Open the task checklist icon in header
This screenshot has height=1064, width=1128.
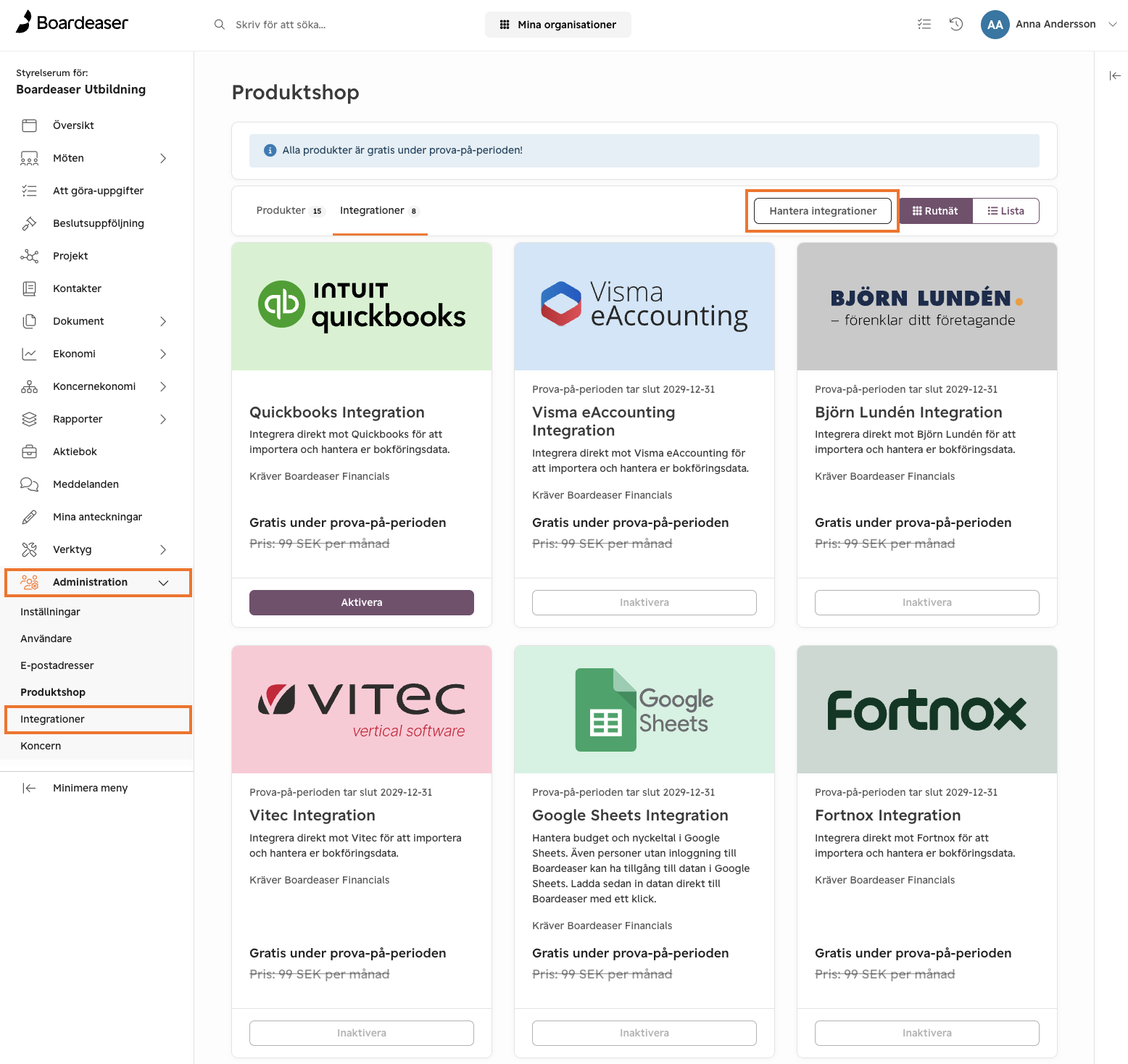[x=924, y=24]
